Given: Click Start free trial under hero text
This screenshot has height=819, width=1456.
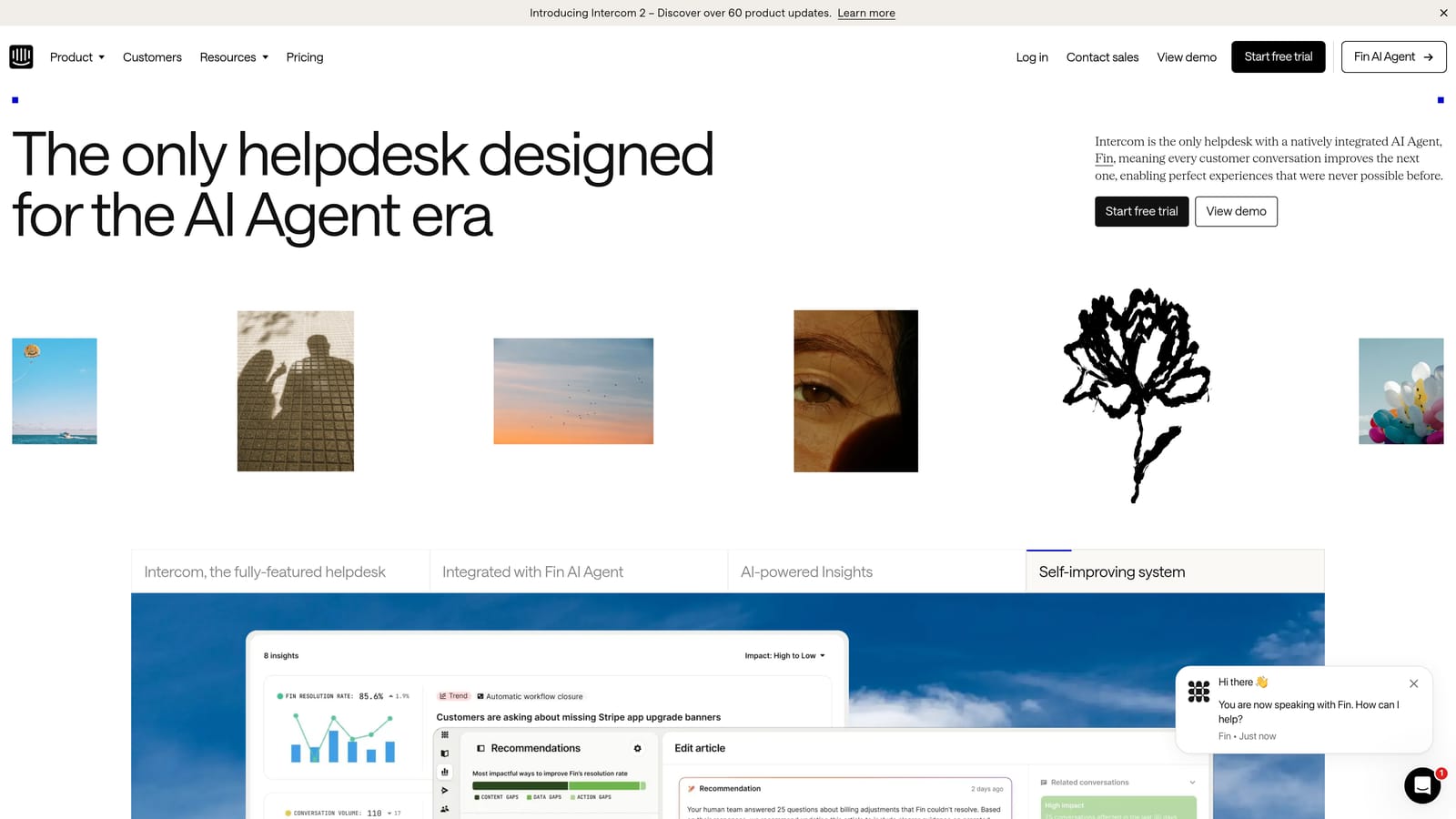Looking at the screenshot, I should (1141, 211).
